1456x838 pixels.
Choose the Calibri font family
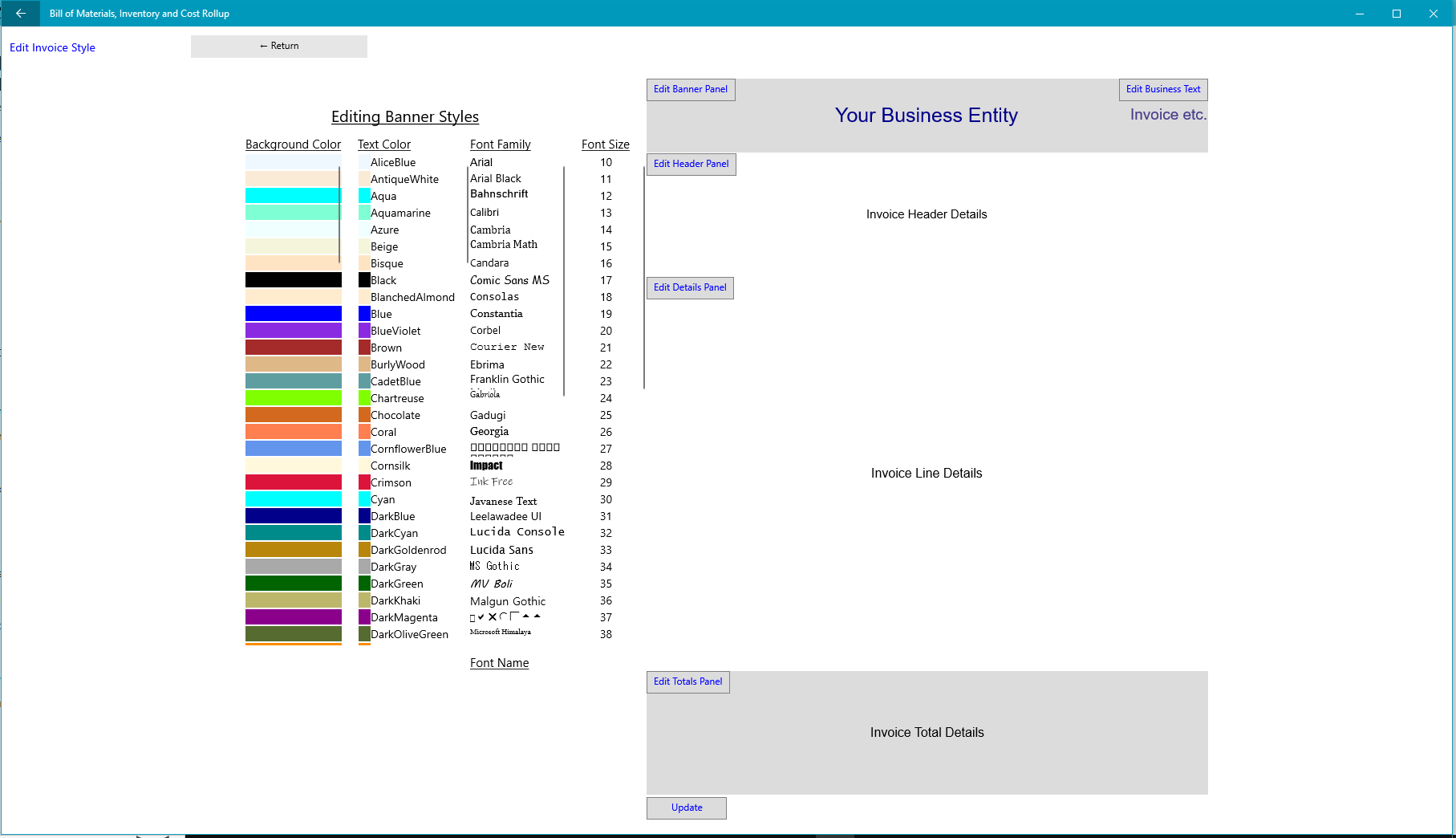[x=485, y=213]
